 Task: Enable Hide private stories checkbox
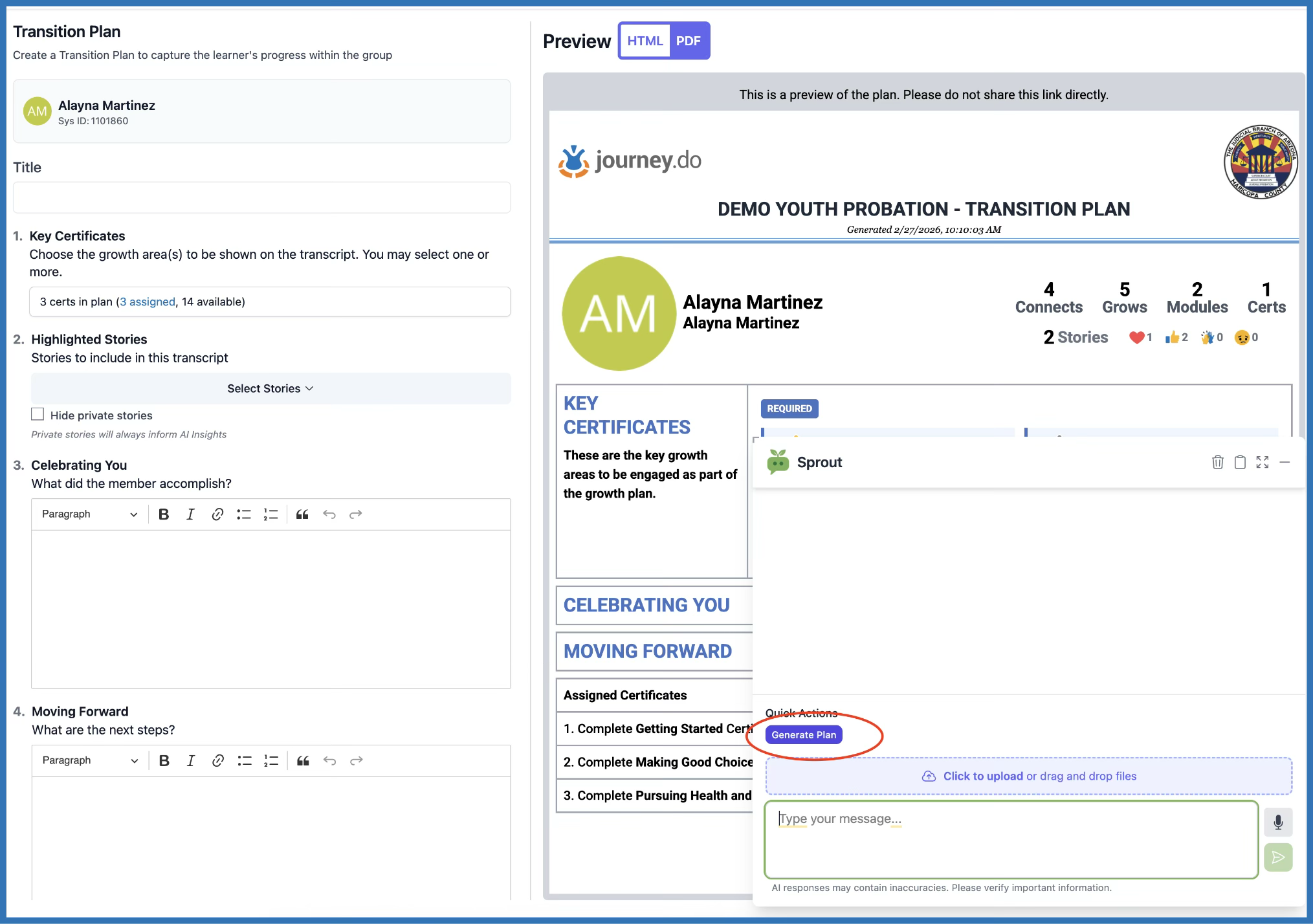38,415
